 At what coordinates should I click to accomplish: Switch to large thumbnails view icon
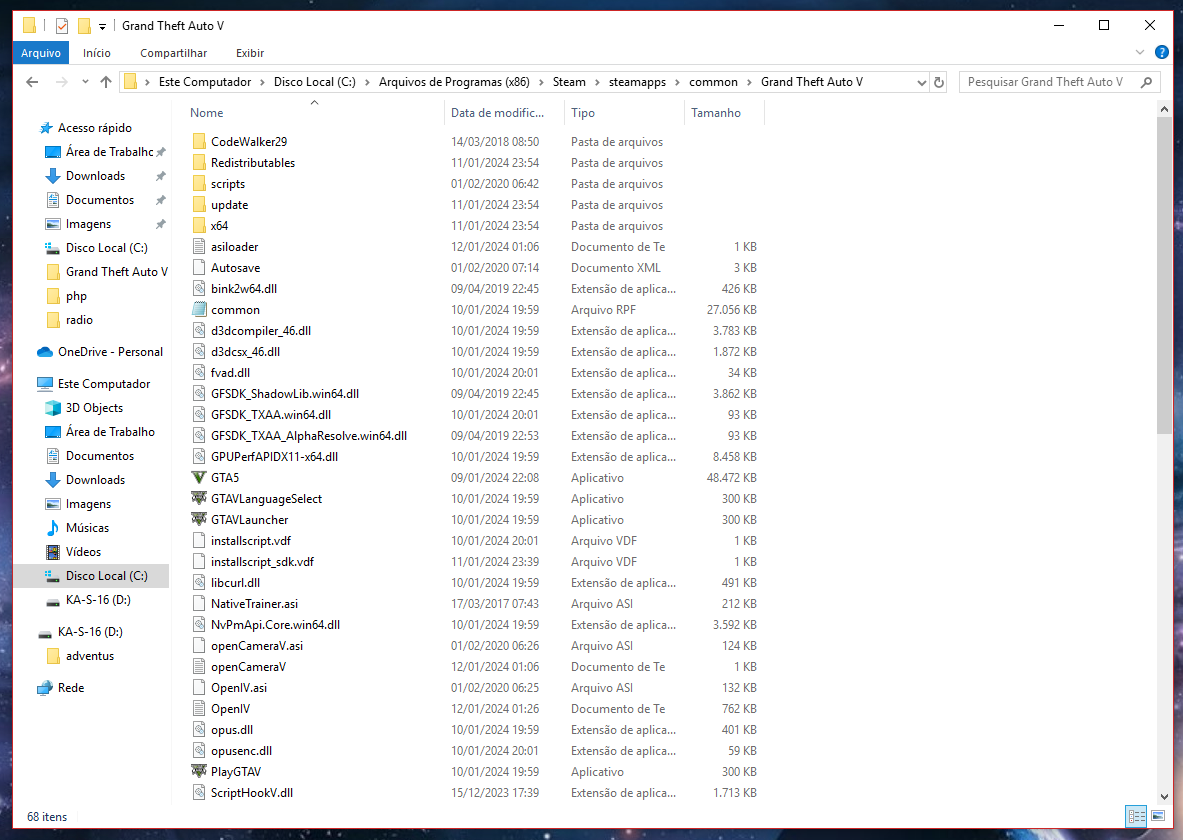coord(1158,816)
